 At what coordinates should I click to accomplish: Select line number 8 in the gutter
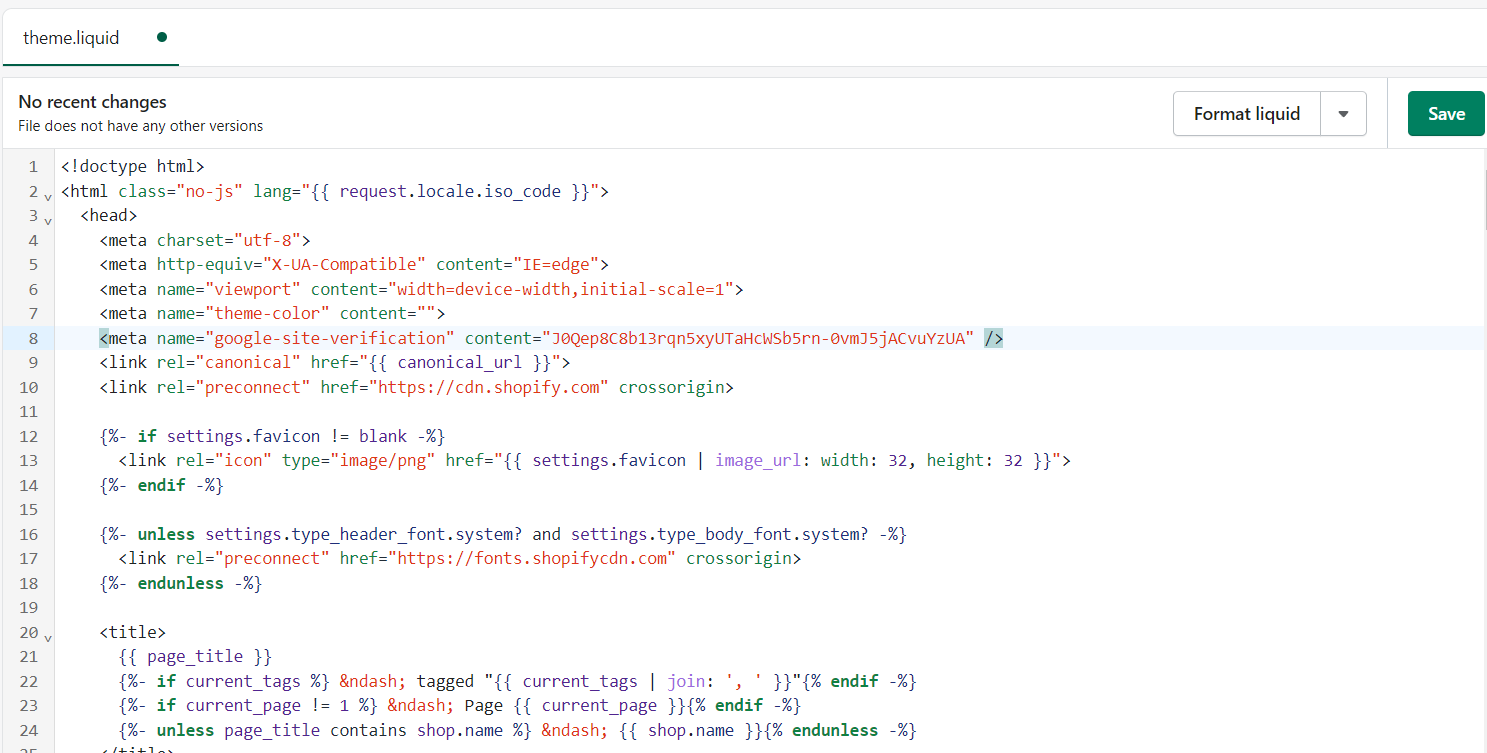[33, 338]
